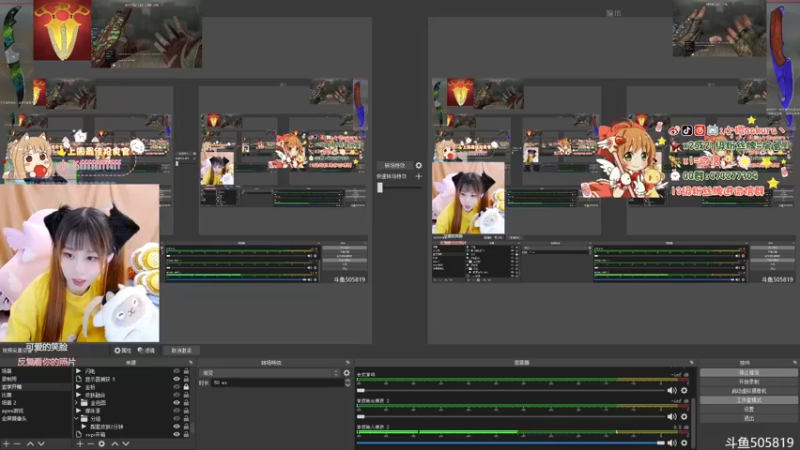Open 设置 settings from controls panel
This screenshot has height=450, width=800.
pyautogui.click(x=748, y=409)
